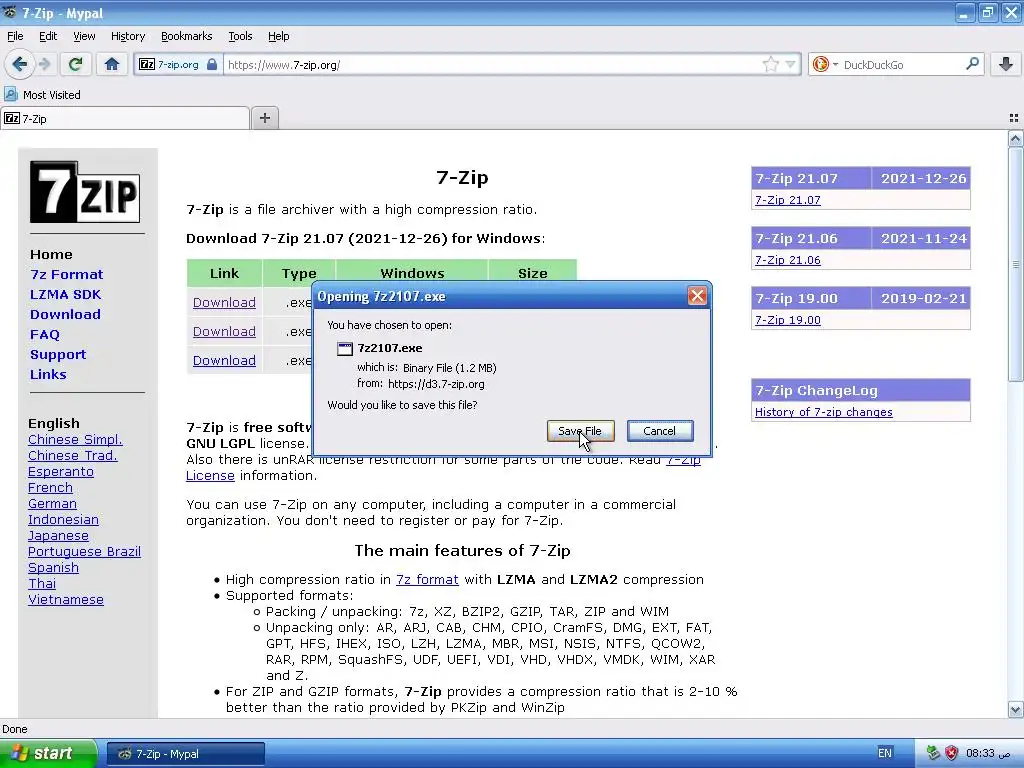Click the safely remove hardware tray icon
This screenshot has width=1024, height=768.
[x=933, y=753]
